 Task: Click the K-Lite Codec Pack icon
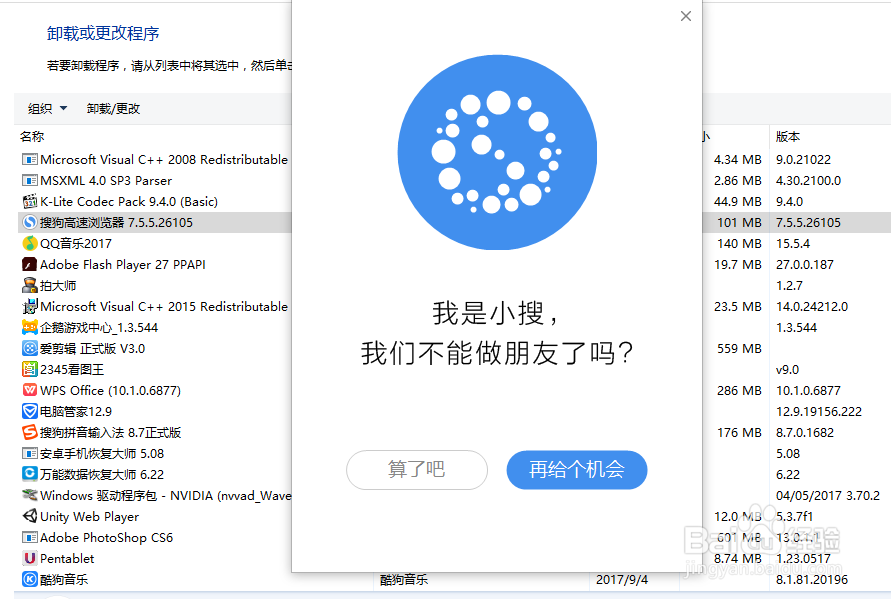point(28,201)
